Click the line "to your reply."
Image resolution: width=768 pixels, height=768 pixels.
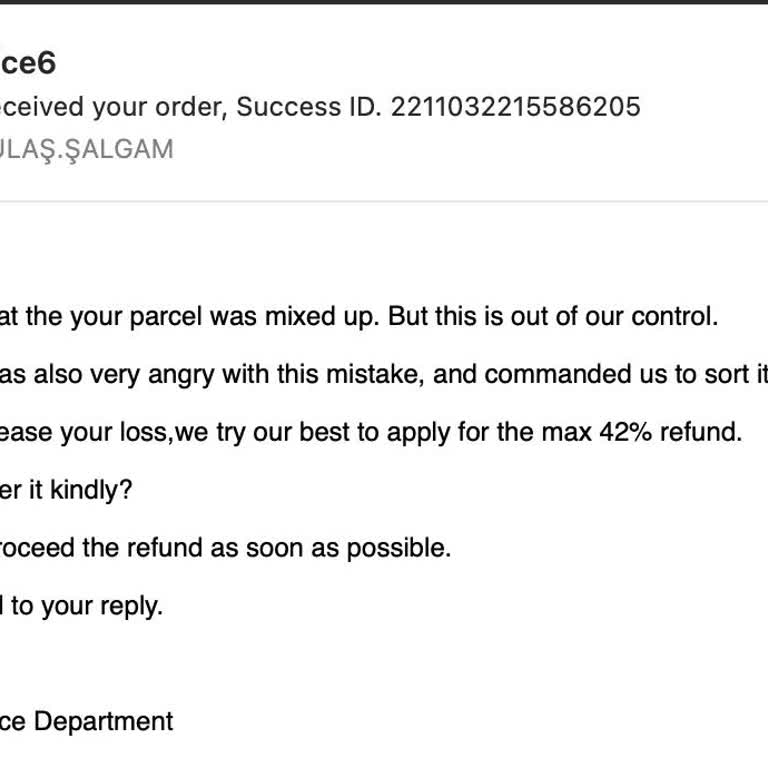tap(86, 606)
